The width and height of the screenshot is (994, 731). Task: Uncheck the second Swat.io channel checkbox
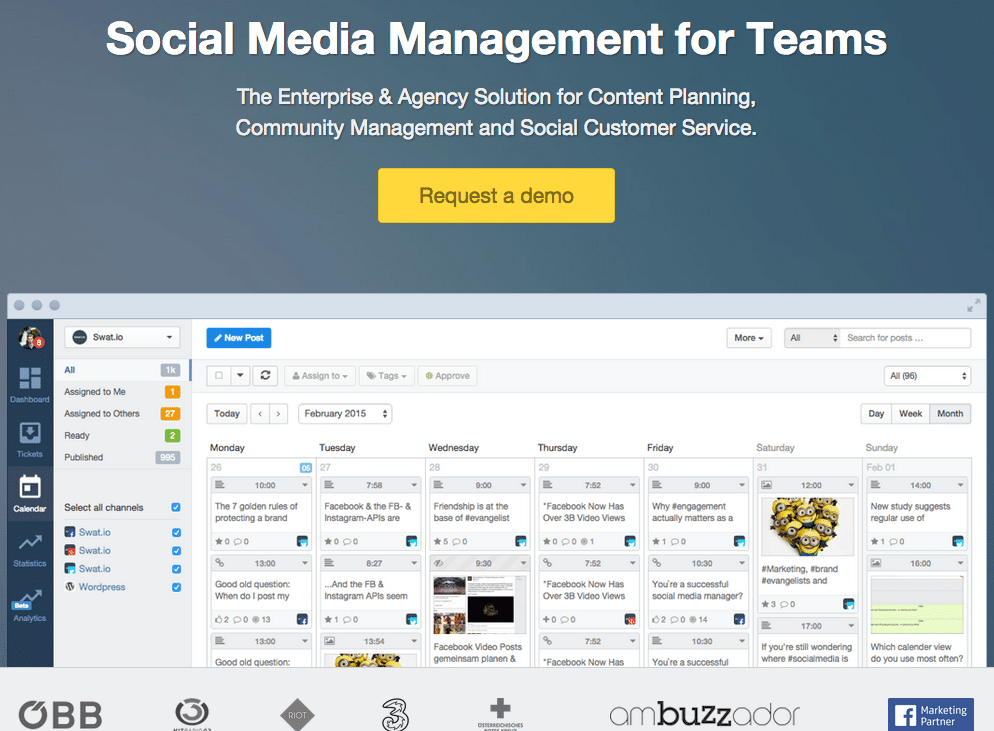click(176, 551)
